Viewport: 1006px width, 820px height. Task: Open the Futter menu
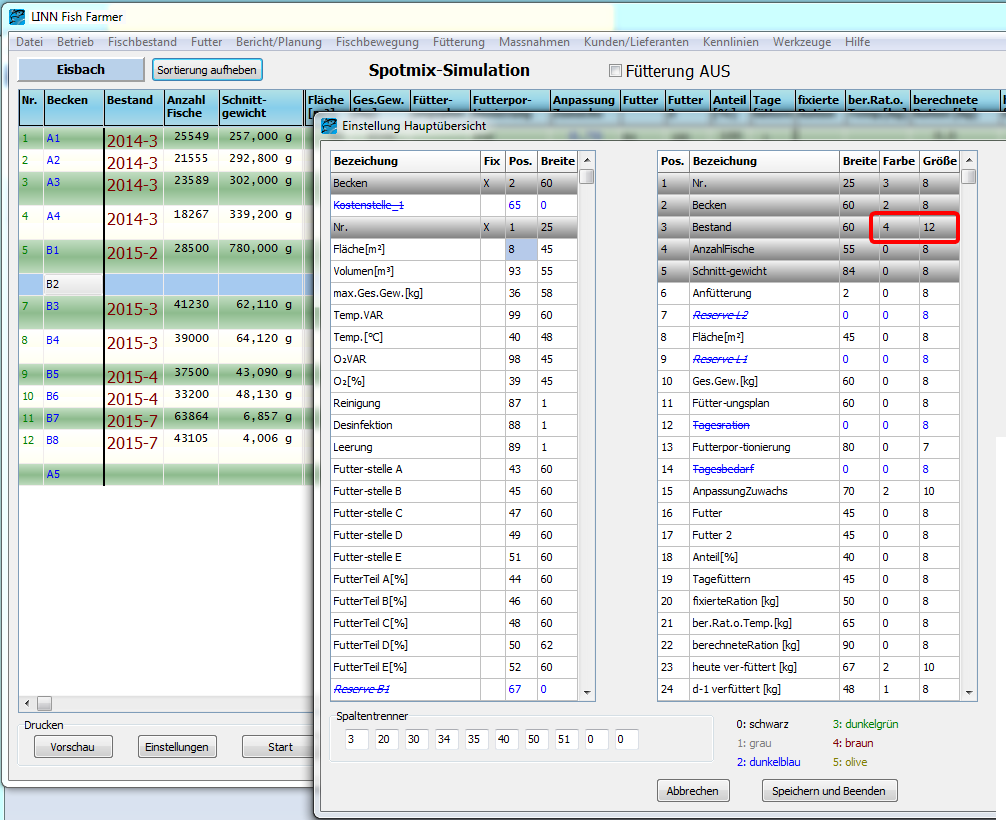coord(206,42)
